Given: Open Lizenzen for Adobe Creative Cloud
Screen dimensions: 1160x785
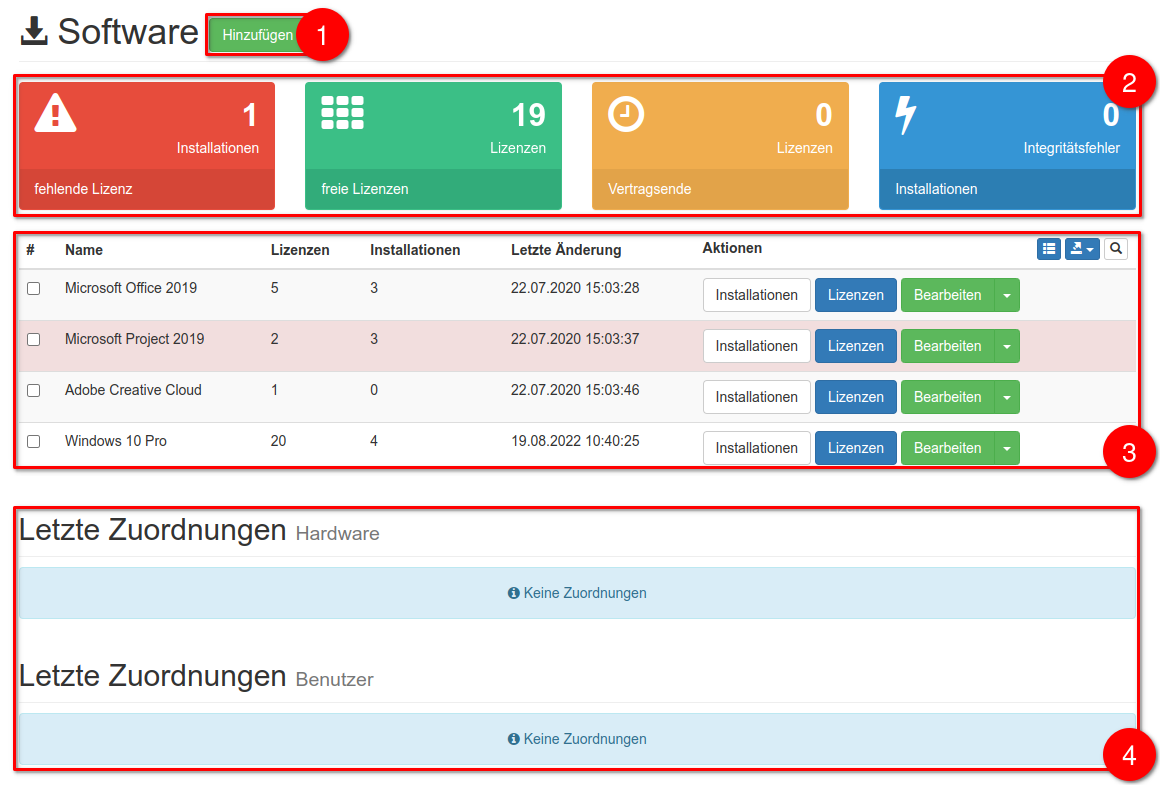Looking at the screenshot, I should point(855,396).
